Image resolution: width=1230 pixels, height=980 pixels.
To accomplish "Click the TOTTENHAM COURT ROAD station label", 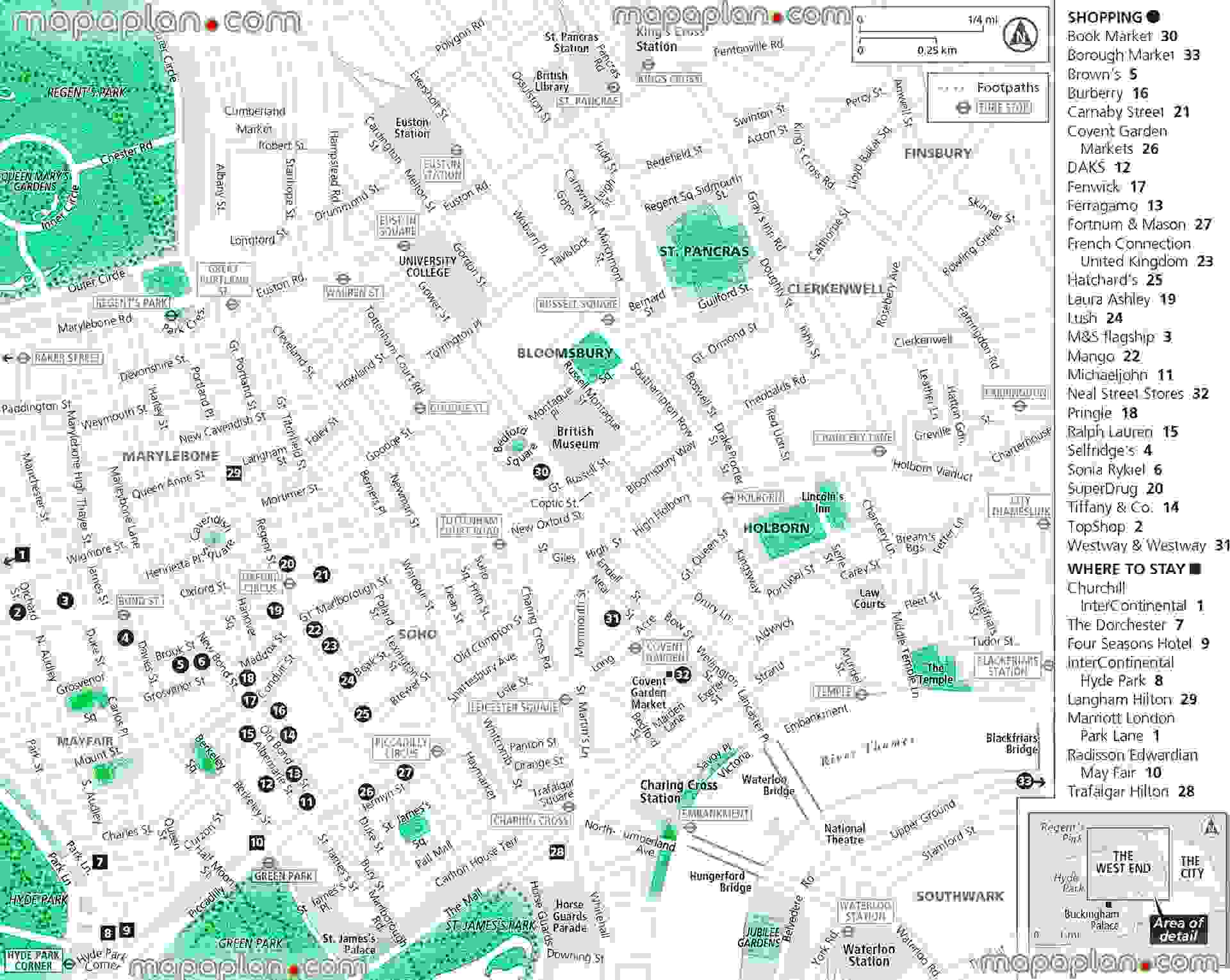I will [x=470, y=526].
